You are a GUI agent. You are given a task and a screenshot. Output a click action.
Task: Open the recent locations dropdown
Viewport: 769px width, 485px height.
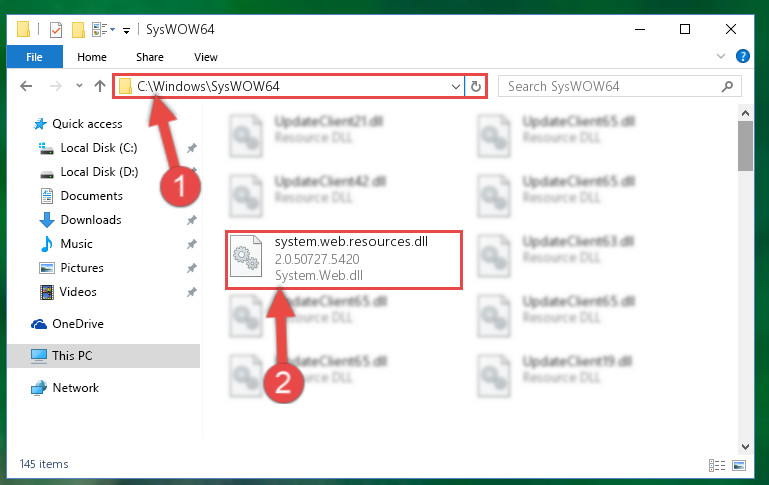point(79,85)
